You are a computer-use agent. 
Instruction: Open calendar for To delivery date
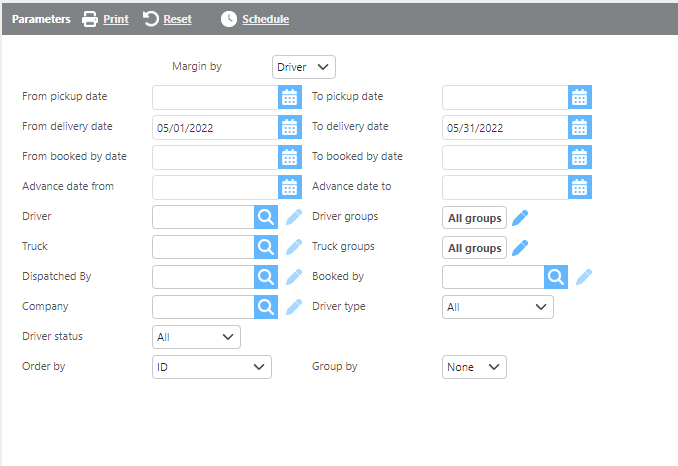(x=579, y=127)
